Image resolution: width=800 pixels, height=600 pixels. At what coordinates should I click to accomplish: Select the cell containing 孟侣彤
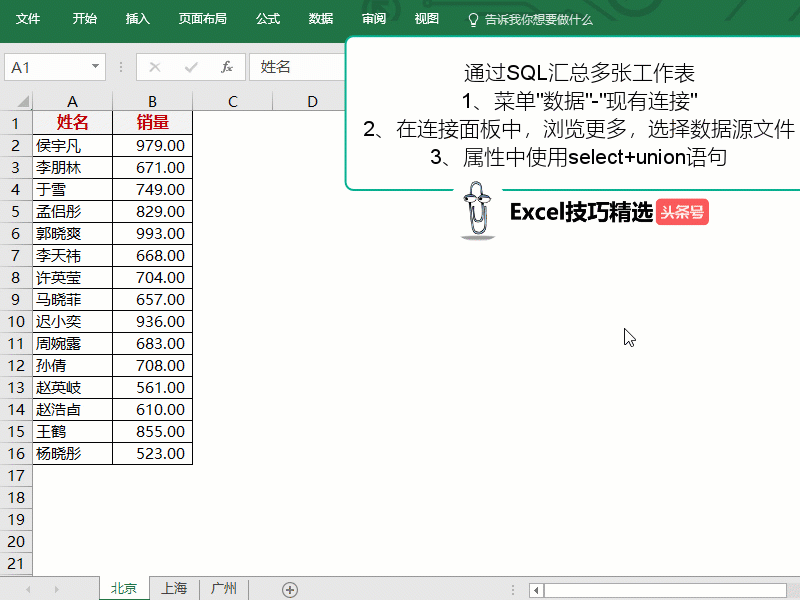[x=72, y=211]
